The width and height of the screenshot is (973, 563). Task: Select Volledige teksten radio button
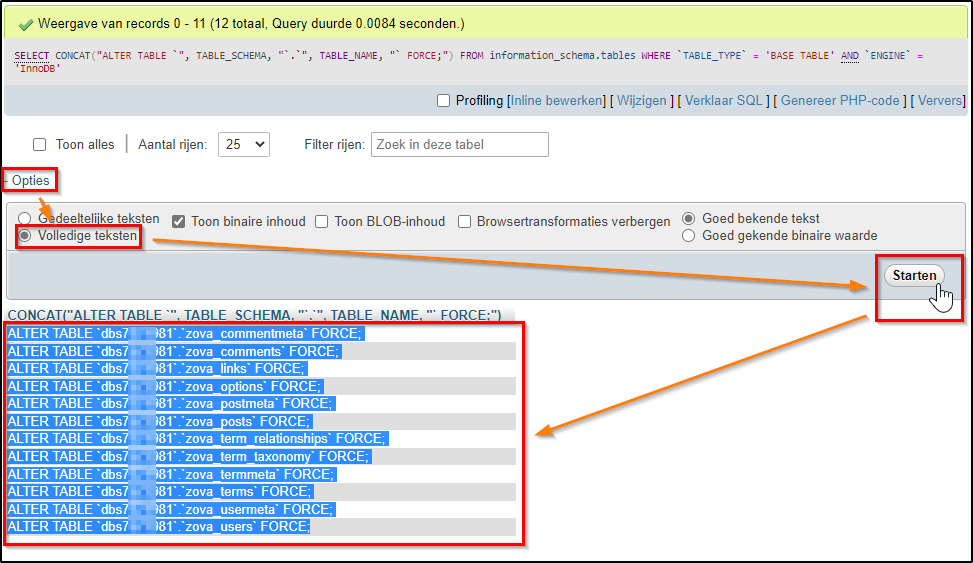point(25,236)
